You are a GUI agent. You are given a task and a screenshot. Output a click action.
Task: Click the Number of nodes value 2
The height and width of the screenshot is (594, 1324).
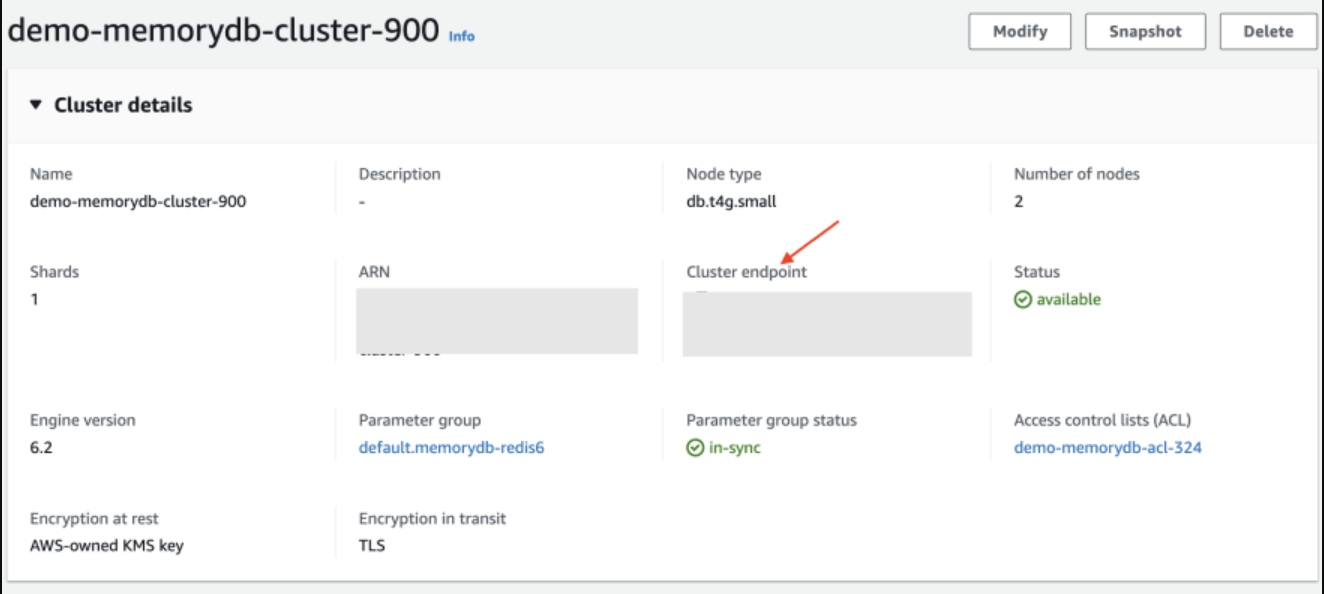coord(1018,201)
